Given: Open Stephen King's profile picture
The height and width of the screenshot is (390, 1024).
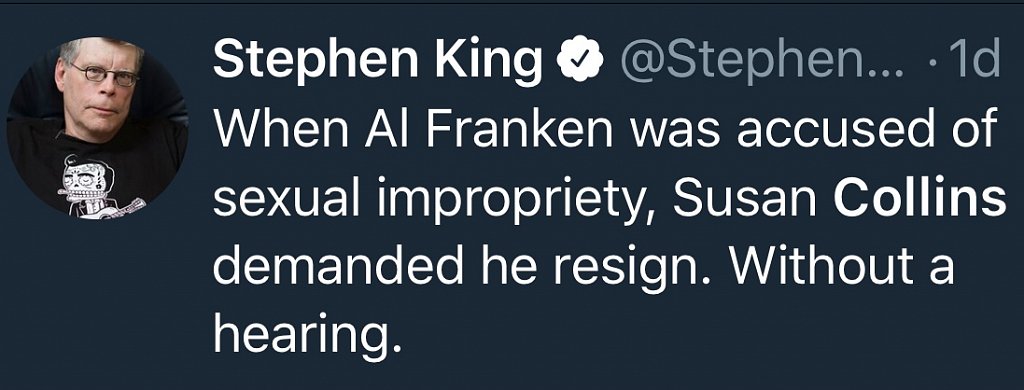Looking at the screenshot, I should pyautogui.click(x=97, y=127).
